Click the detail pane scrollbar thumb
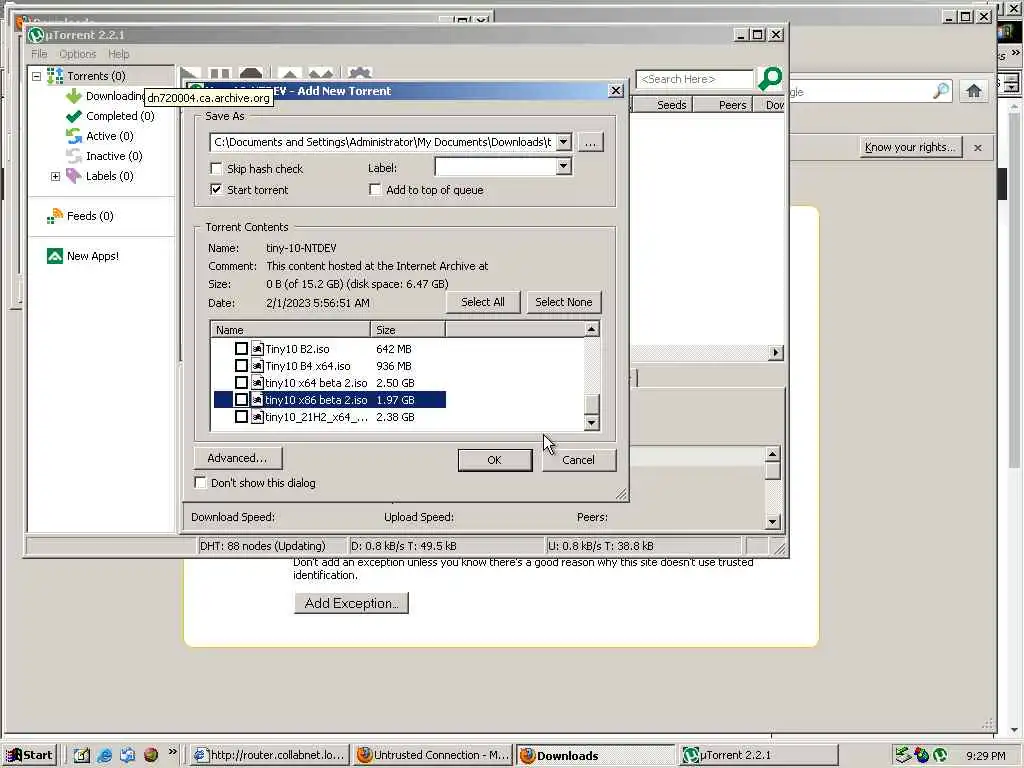Screen dimensions: 1024x768 [x=773, y=471]
